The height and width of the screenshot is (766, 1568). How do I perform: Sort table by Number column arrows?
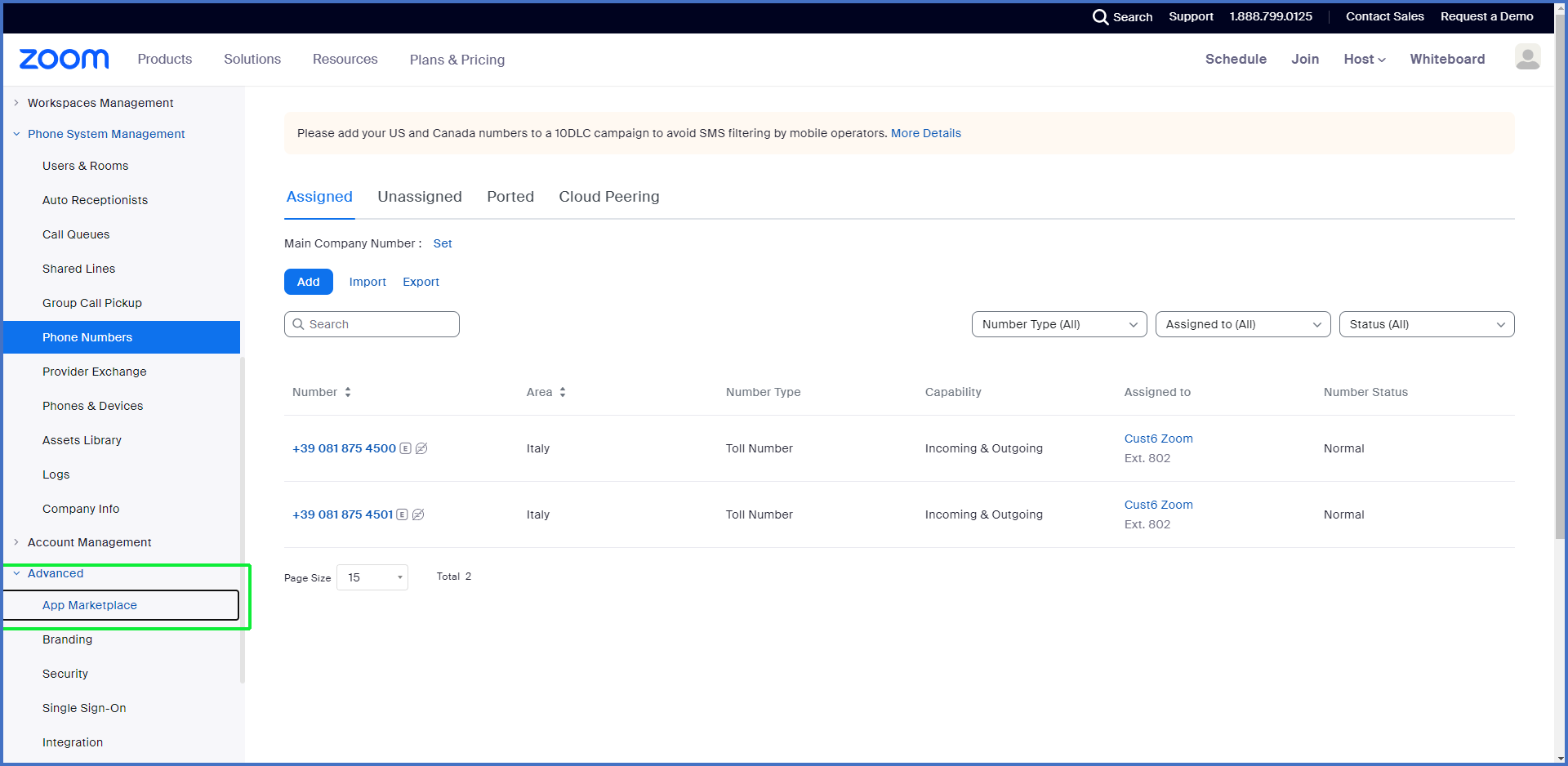348,392
